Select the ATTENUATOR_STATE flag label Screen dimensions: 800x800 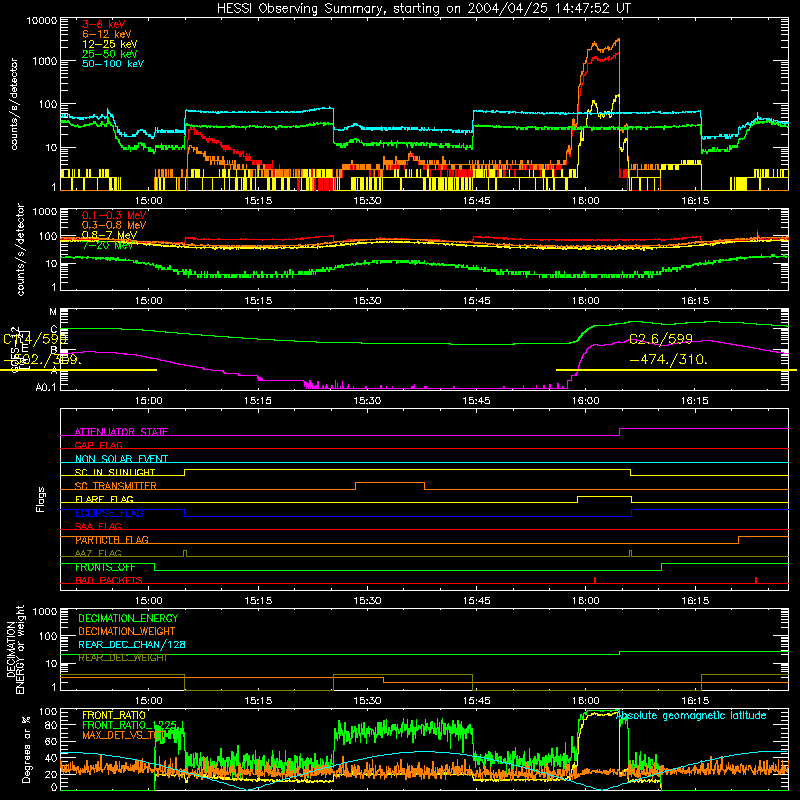point(121,432)
